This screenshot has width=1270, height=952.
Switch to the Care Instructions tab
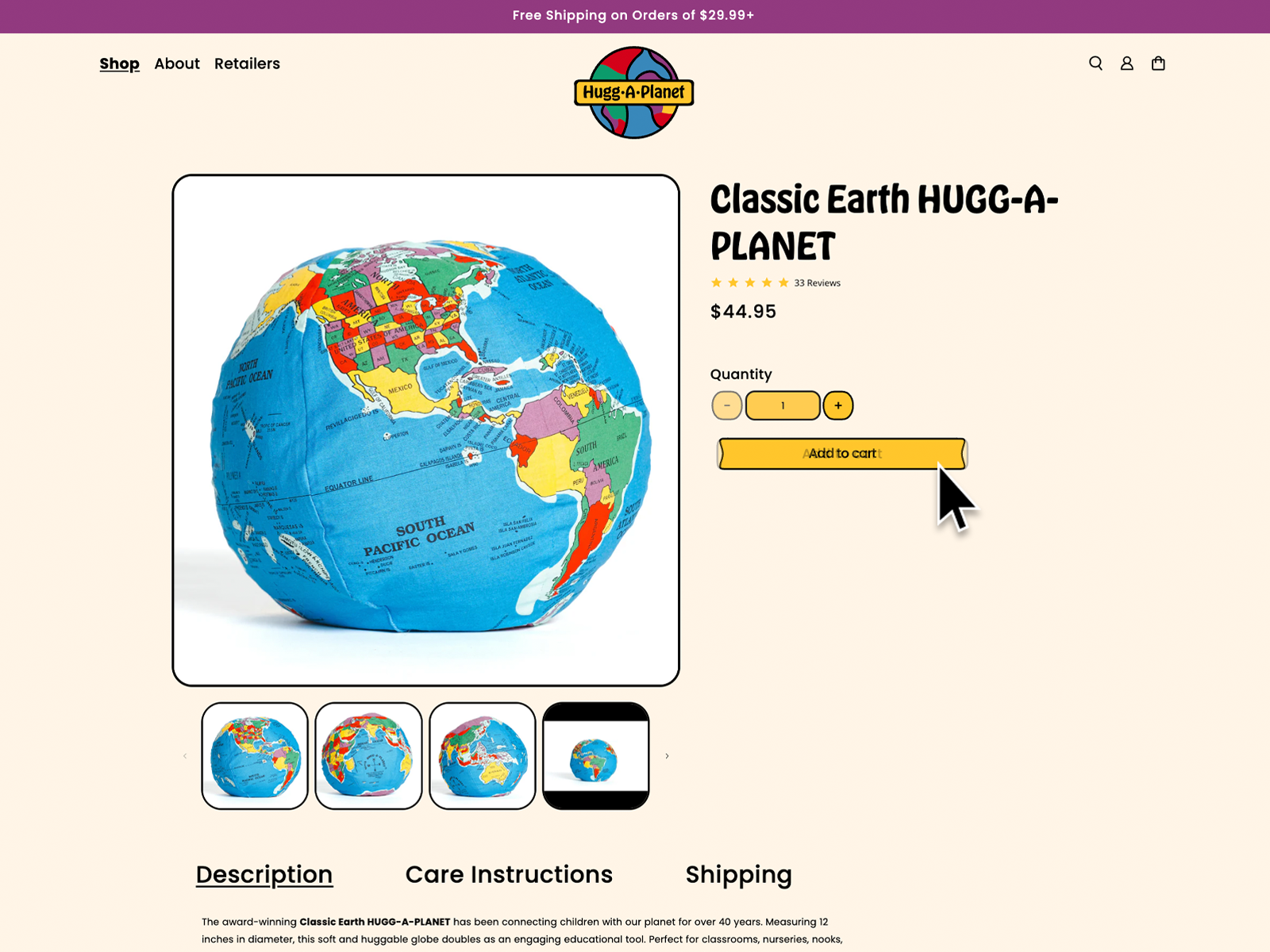[x=509, y=874]
